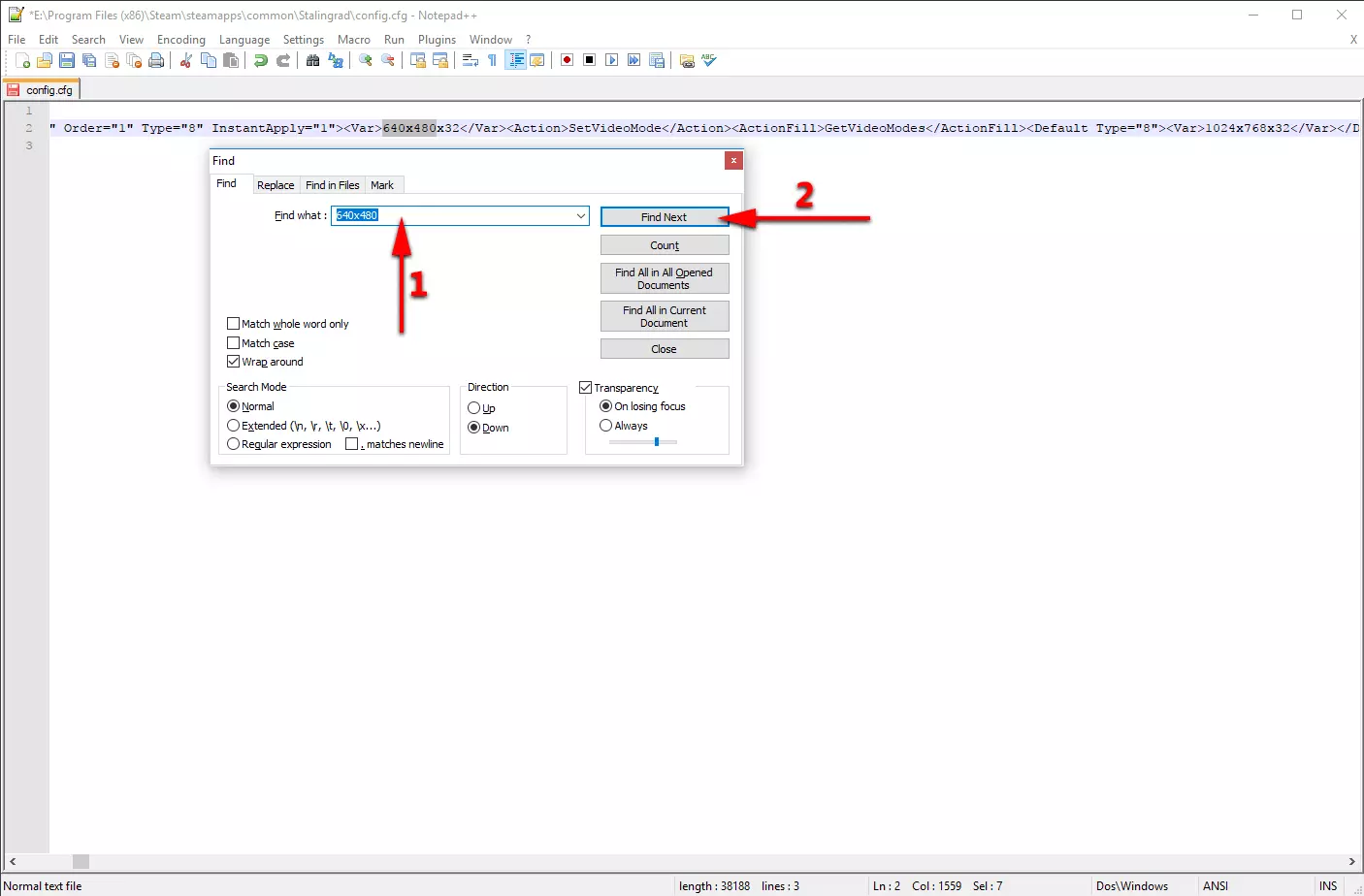Click the Open file toolbar icon
The width and height of the screenshot is (1364, 896).
pyautogui.click(x=45, y=60)
